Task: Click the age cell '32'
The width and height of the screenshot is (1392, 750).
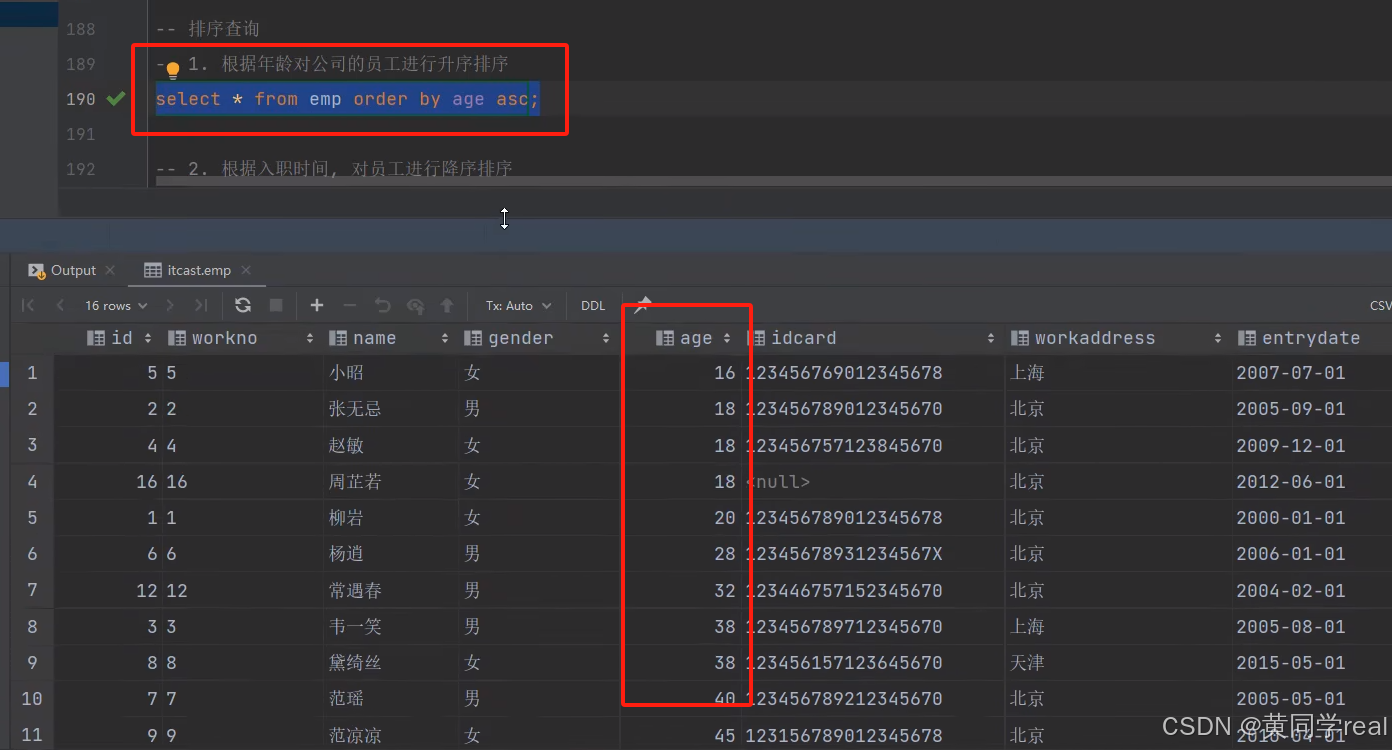Action: tap(724, 591)
